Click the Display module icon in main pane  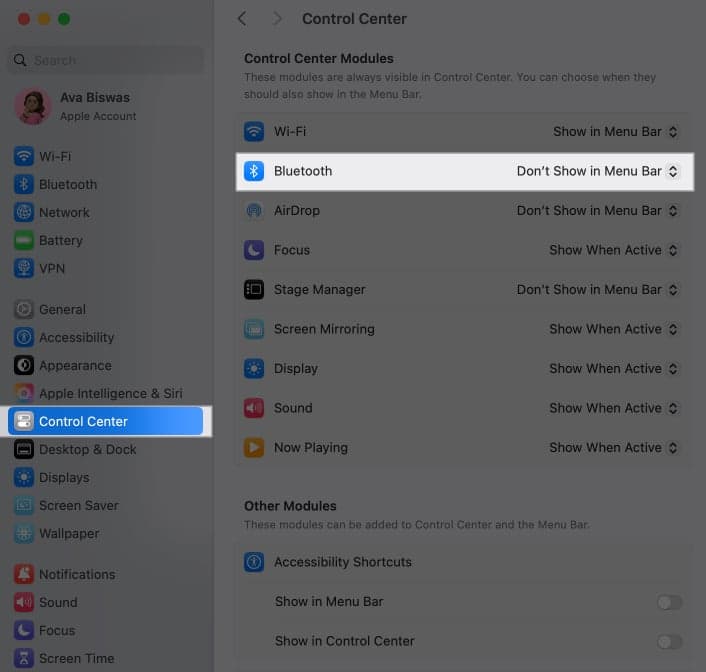click(254, 368)
